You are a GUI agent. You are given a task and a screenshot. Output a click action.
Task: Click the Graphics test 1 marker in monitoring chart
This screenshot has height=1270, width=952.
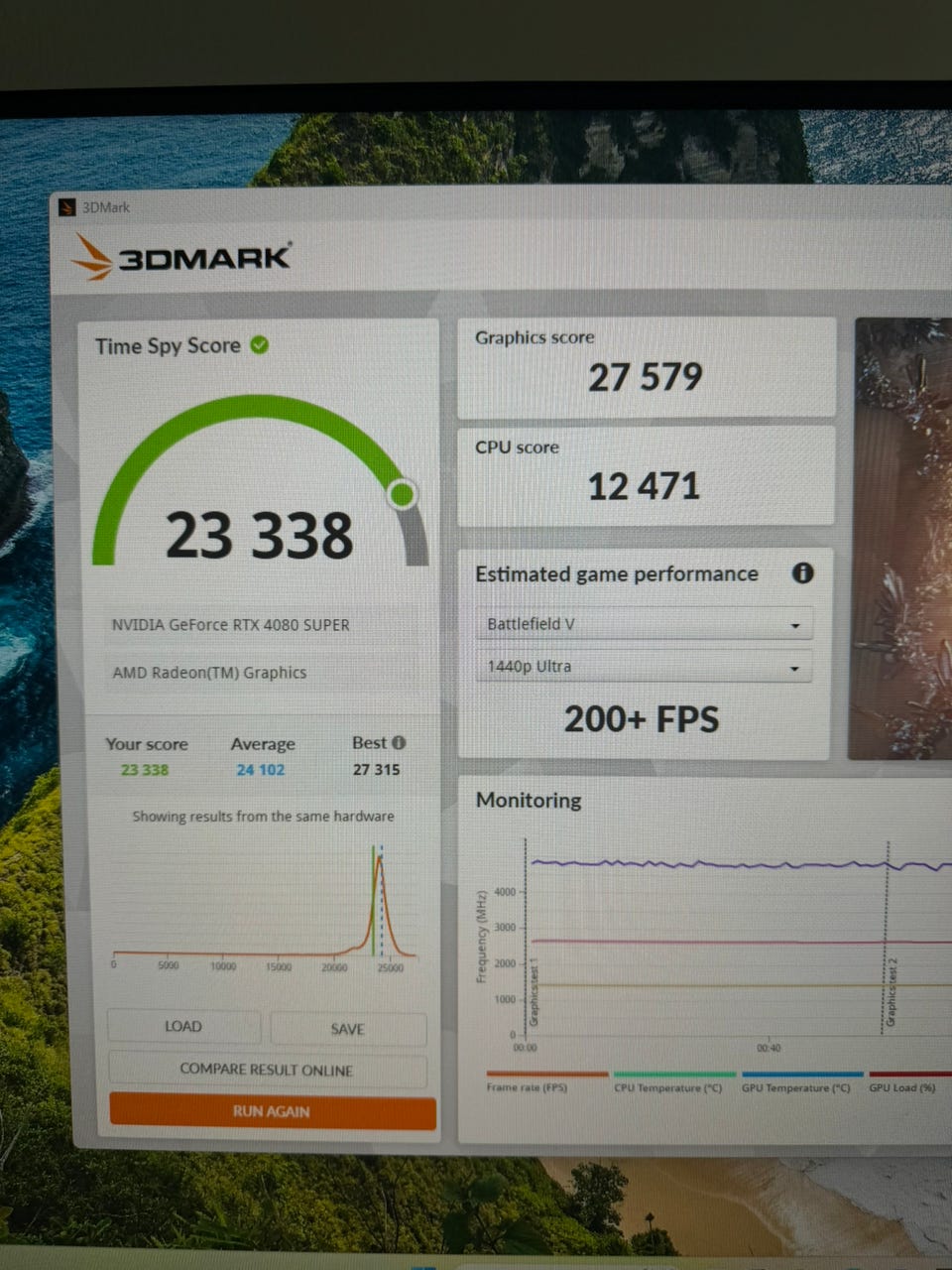point(535,992)
